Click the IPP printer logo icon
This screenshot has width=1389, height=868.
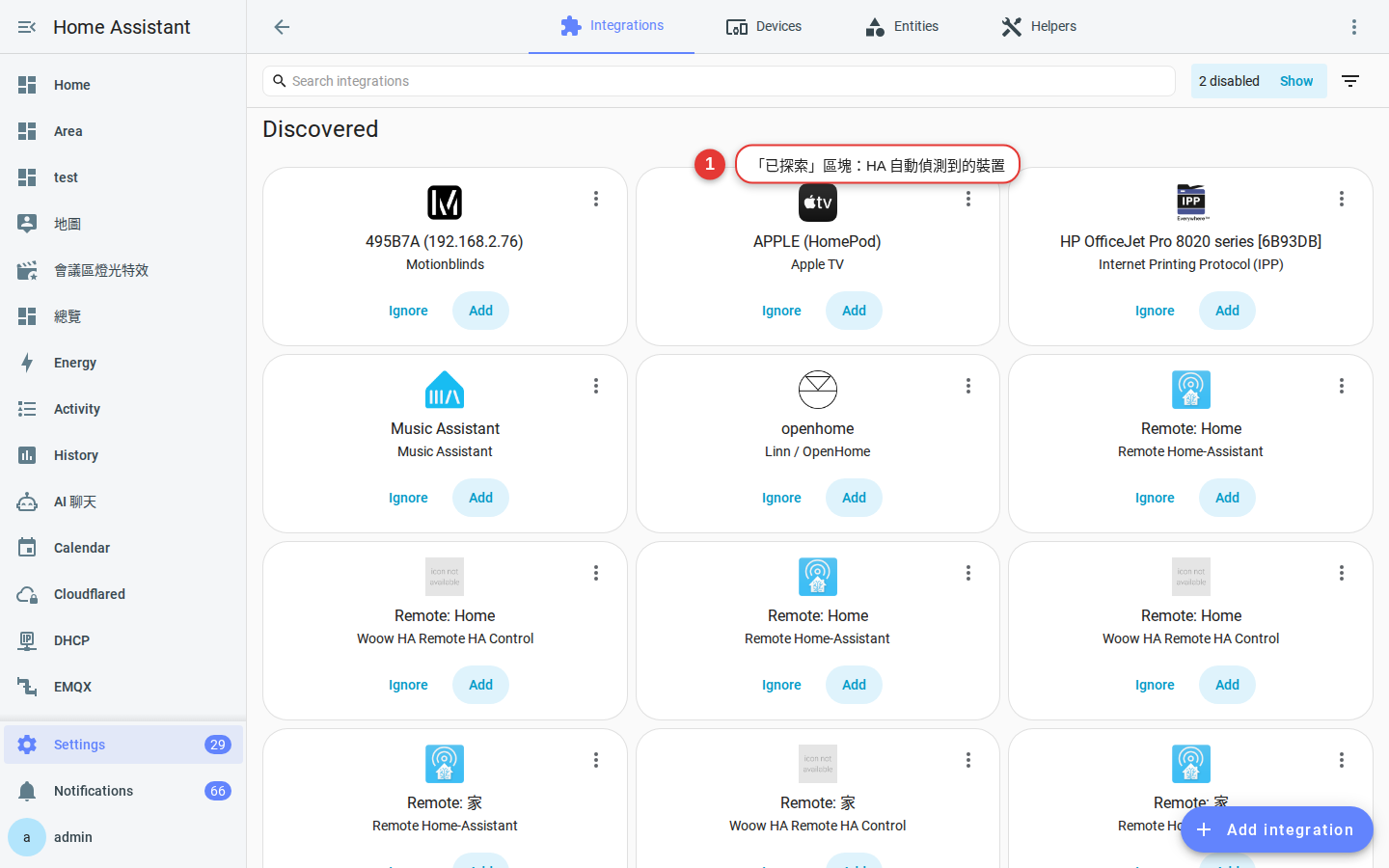(x=1191, y=203)
